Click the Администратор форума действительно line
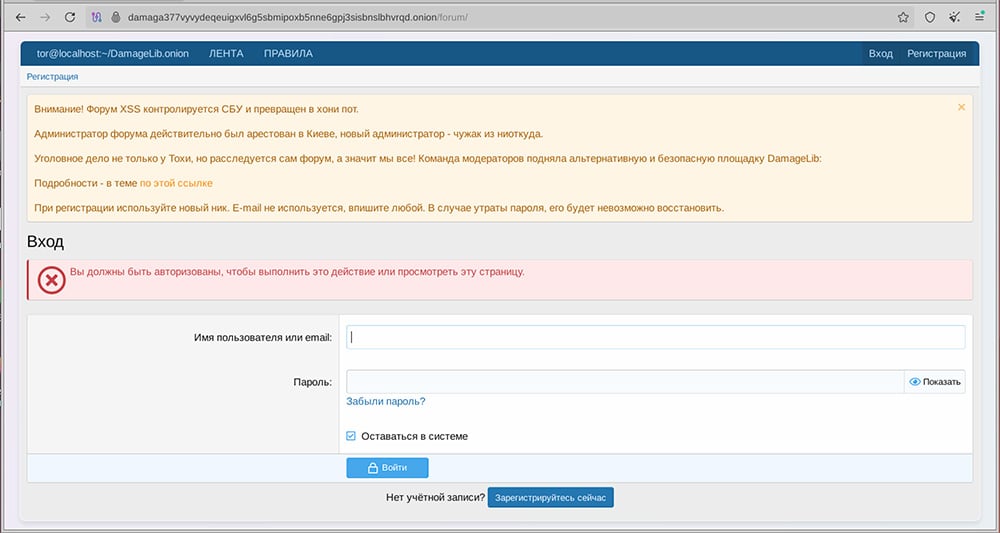1000x533 pixels. (289, 134)
